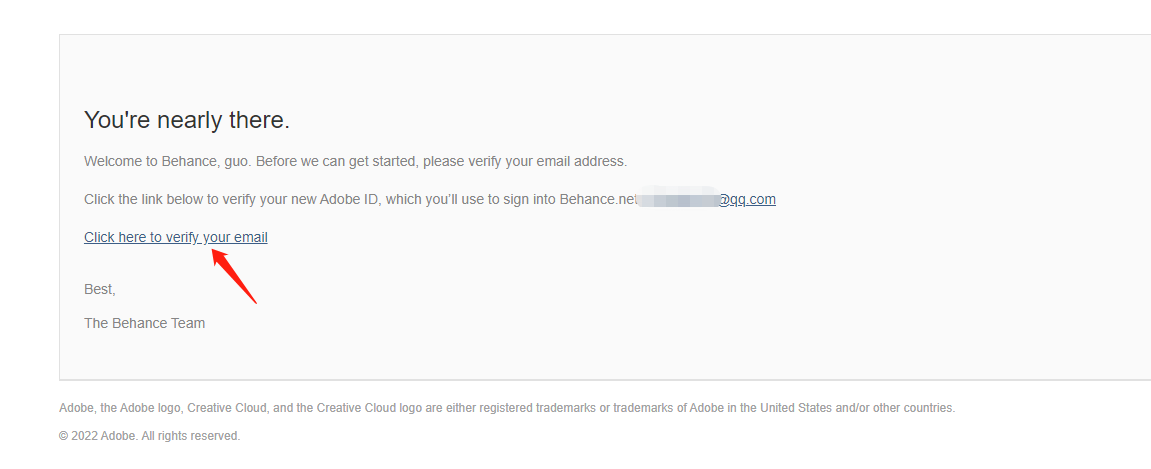This screenshot has width=1151, height=469.
Task: Click "The Behance Team" signature
Action: [145, 323]
